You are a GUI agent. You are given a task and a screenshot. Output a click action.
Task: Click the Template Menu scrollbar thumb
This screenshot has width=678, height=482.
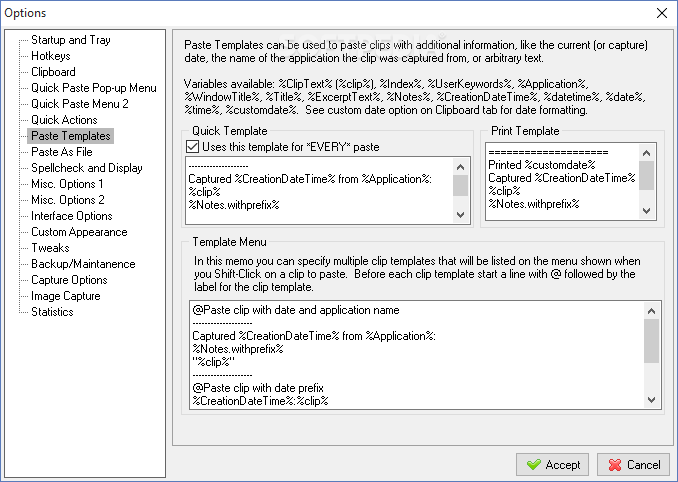tap(652, 341)
